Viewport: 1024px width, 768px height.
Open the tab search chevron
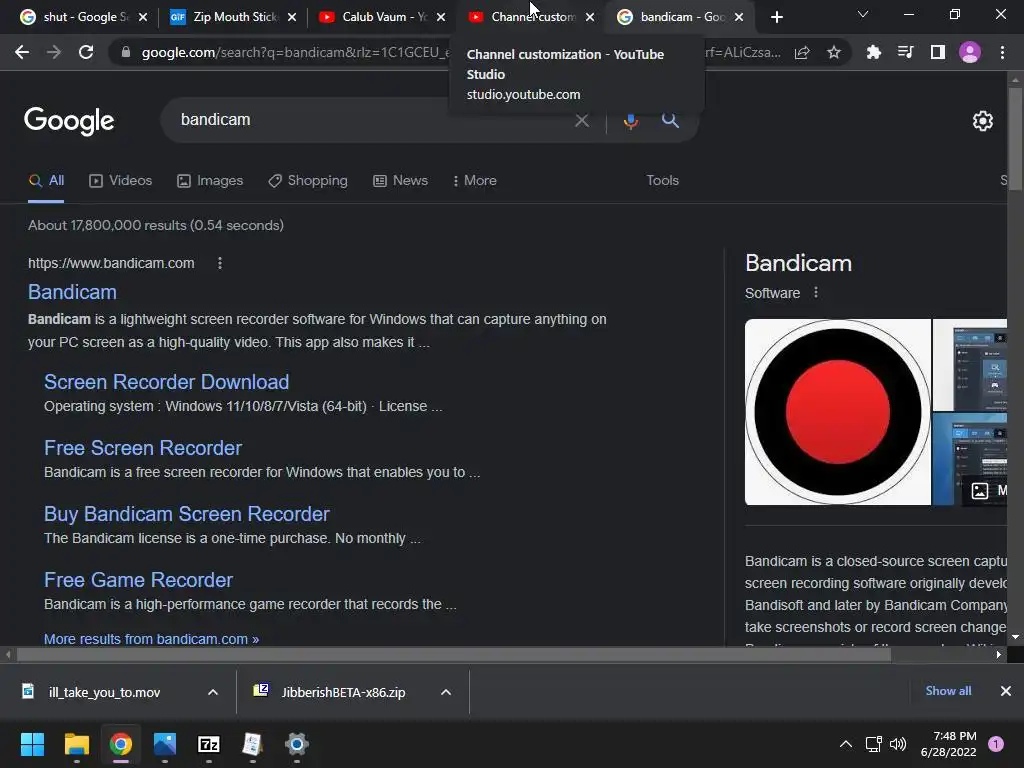coord(863,14)
